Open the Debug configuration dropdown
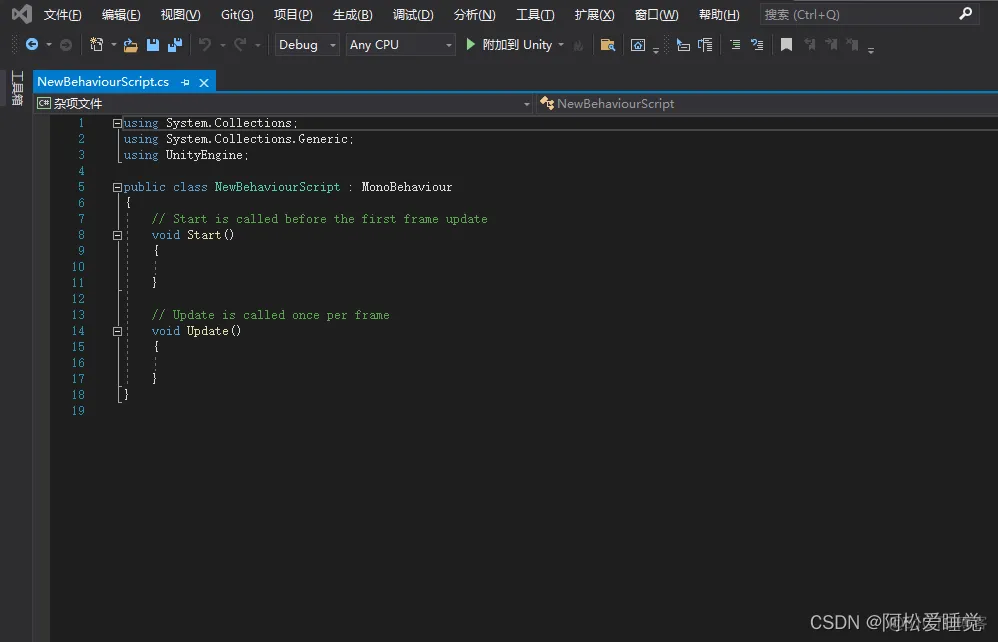 click(307, 45)
